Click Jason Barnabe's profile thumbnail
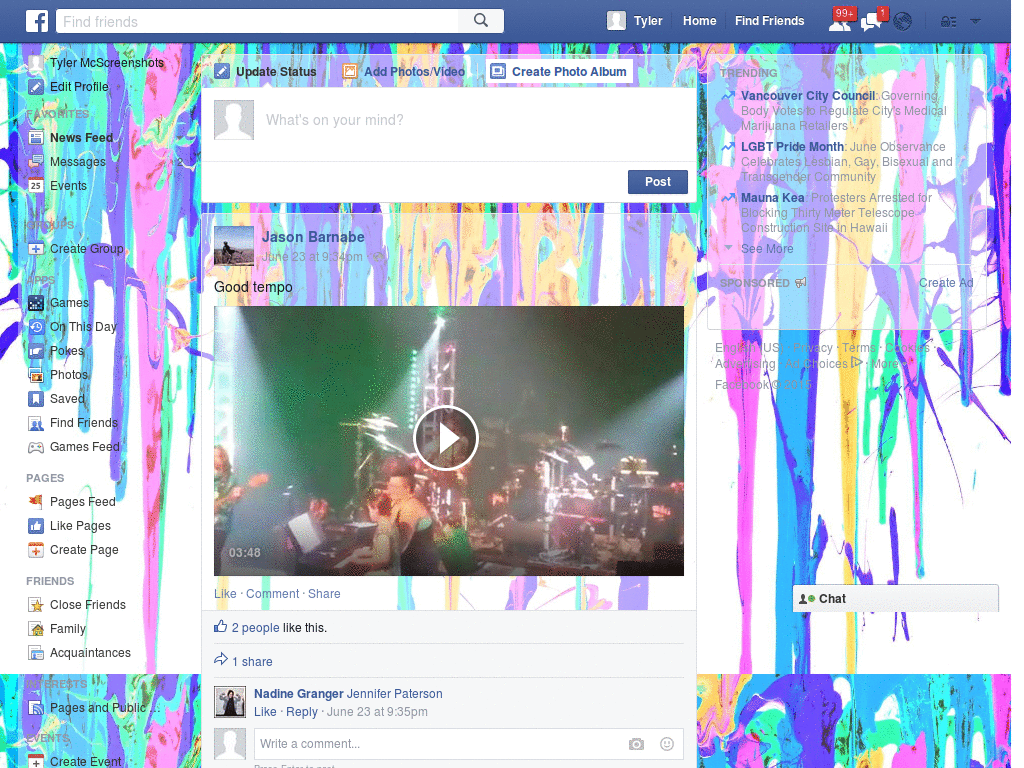Viewport: 1024px width, 768px height. pyautogui.click(x=234, y=246)
